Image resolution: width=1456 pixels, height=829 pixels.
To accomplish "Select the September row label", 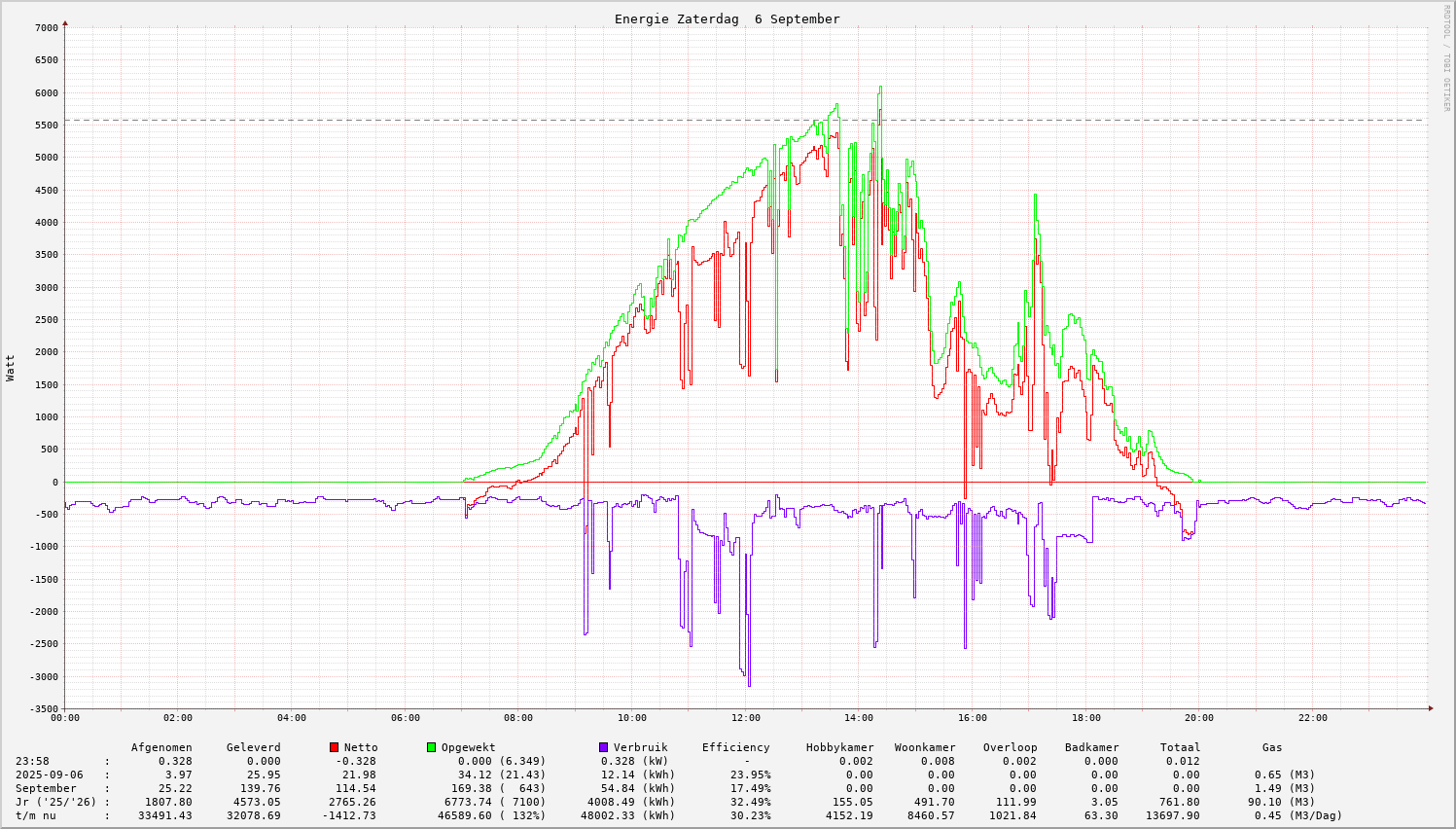I will 46,788.
